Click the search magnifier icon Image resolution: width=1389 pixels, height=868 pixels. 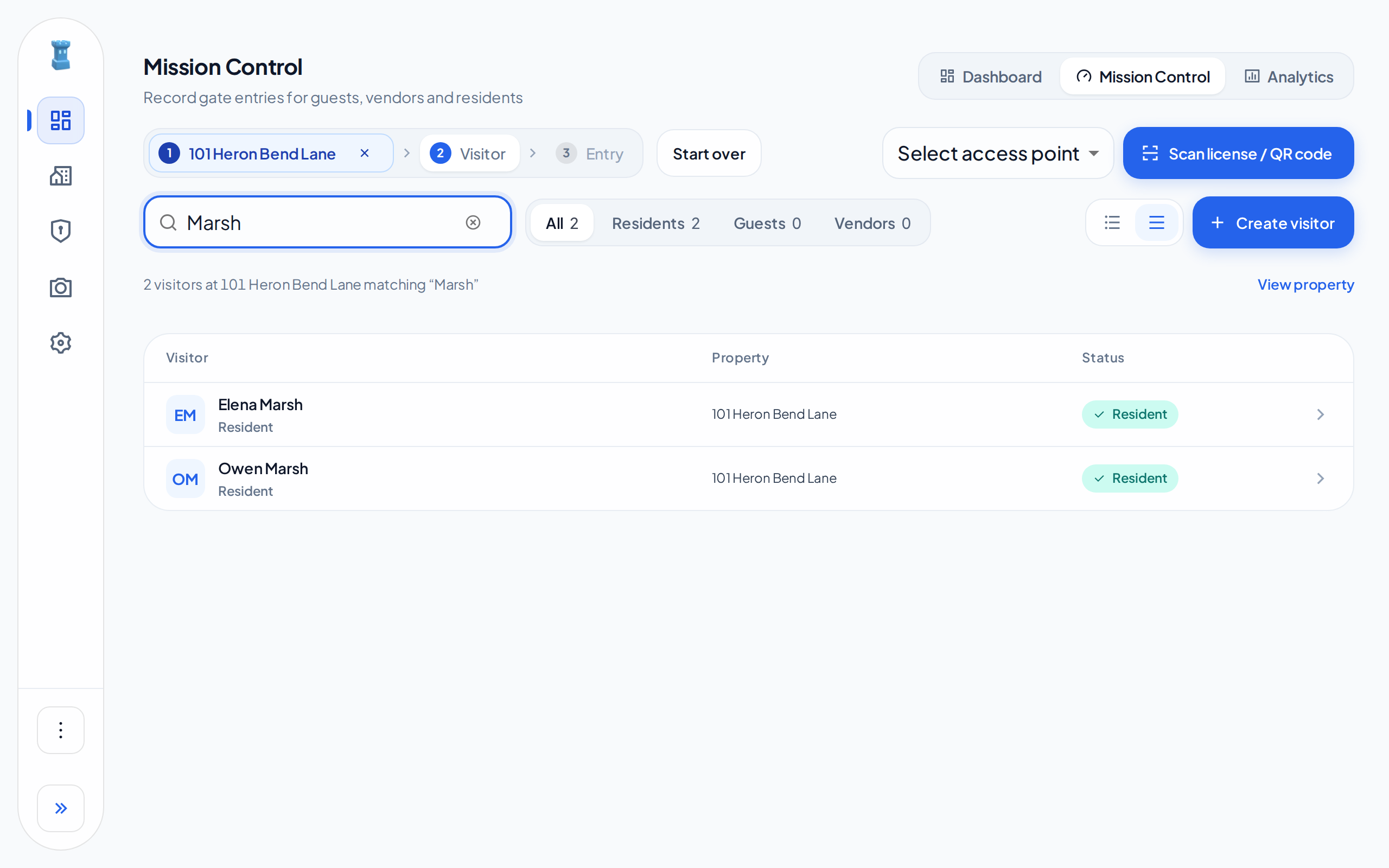click(168, 223)
